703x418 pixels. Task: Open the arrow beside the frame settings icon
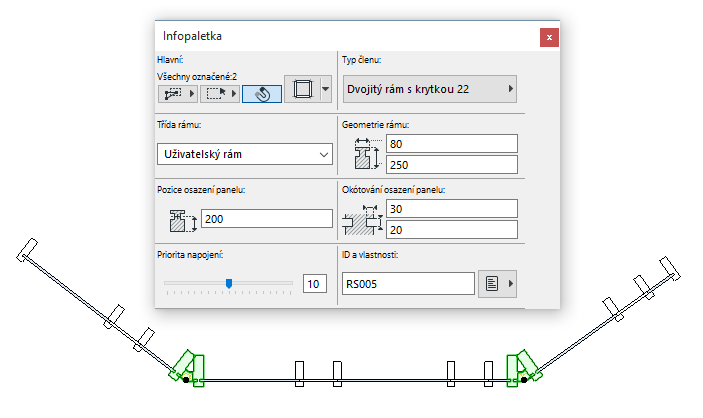pyautogui.click(x=326, y=91)
